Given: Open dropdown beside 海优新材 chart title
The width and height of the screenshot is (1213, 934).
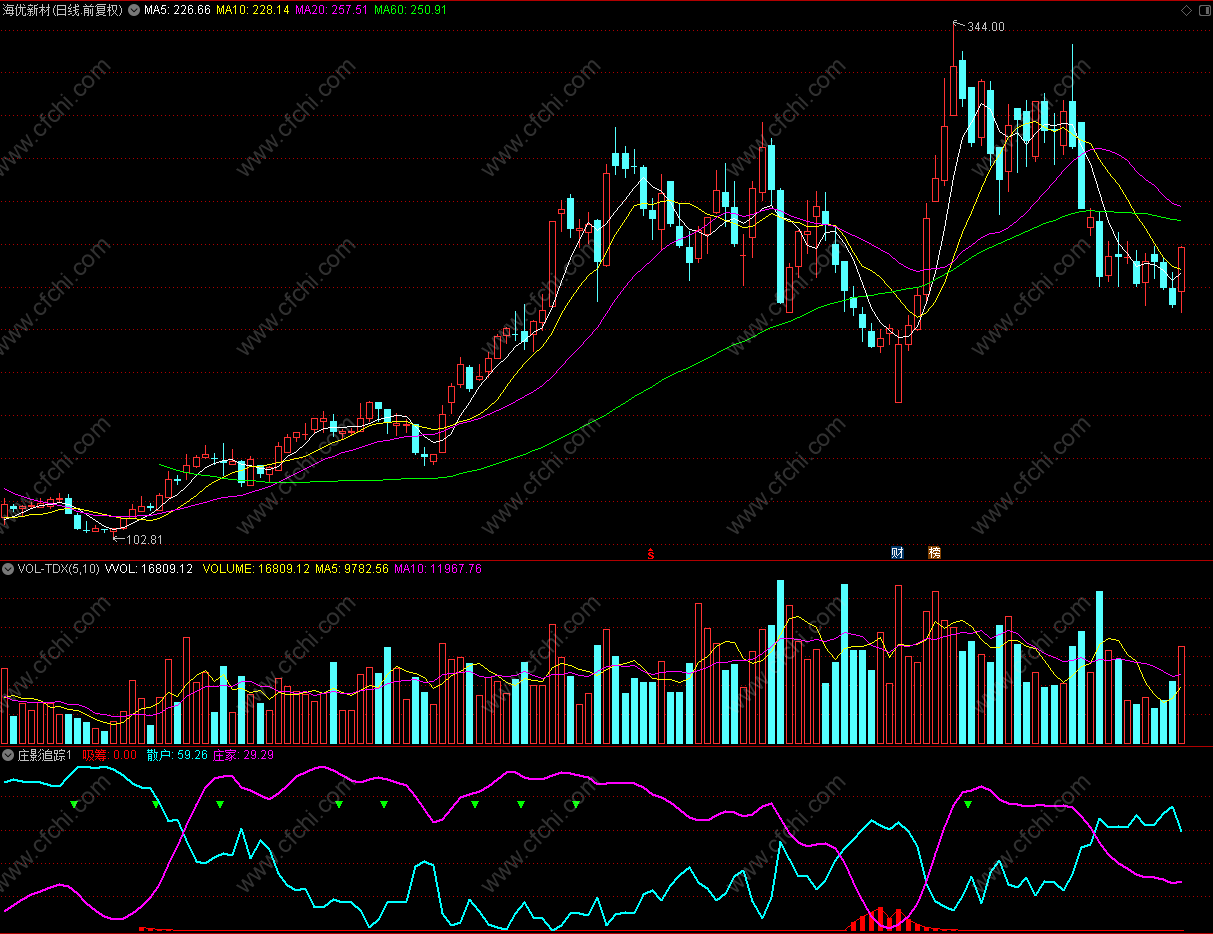Looking at the screenshot, I should (134, 10).
